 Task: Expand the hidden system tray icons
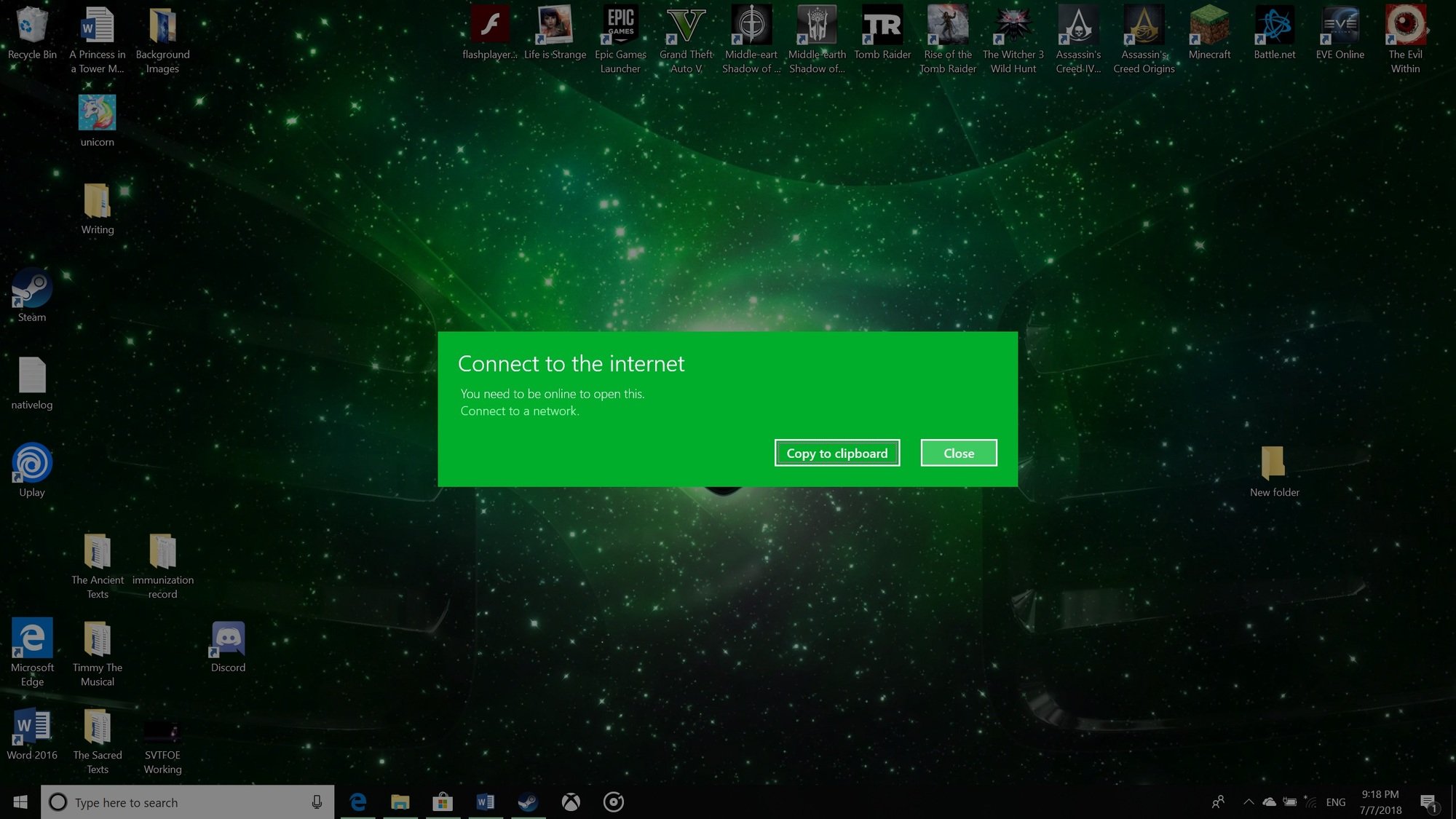1249,802
